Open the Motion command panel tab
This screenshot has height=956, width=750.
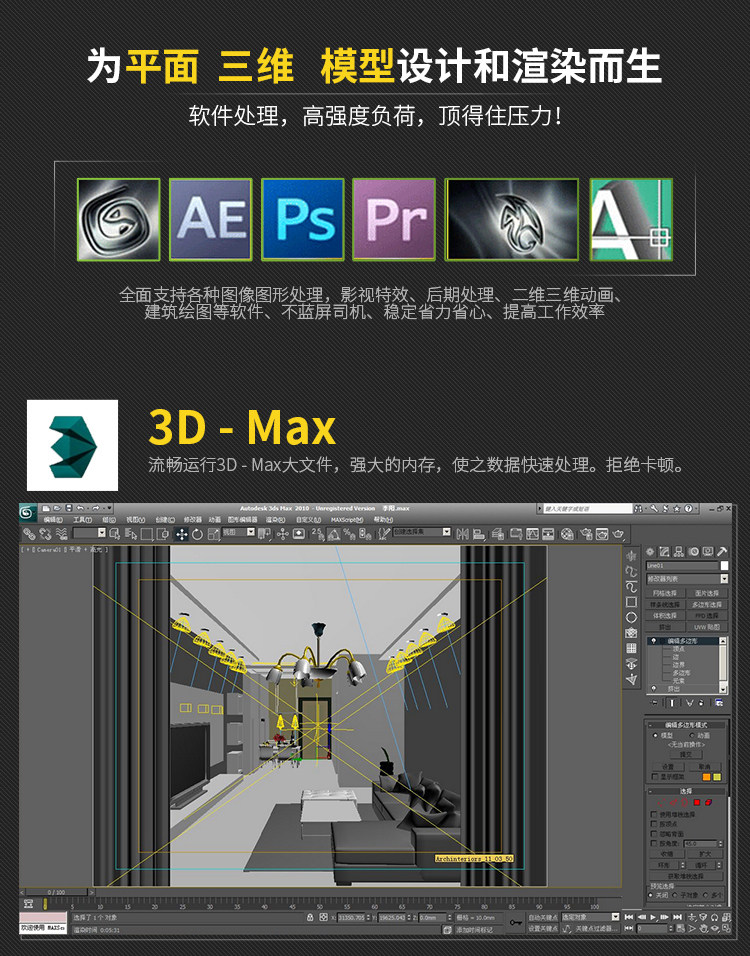coord(693,551)
